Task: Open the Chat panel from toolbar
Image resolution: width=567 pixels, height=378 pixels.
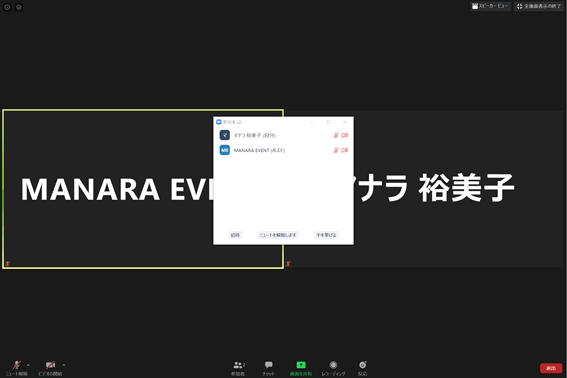Action: (268, 368)
